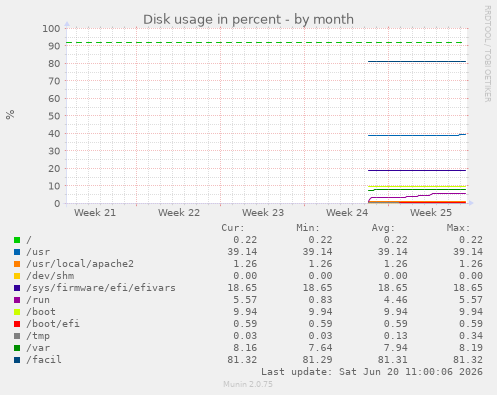The width and height of the screenshot is (497, 395).
Task: Click the red swatch for /boot/efi
Action: click(x=17, y=324)
